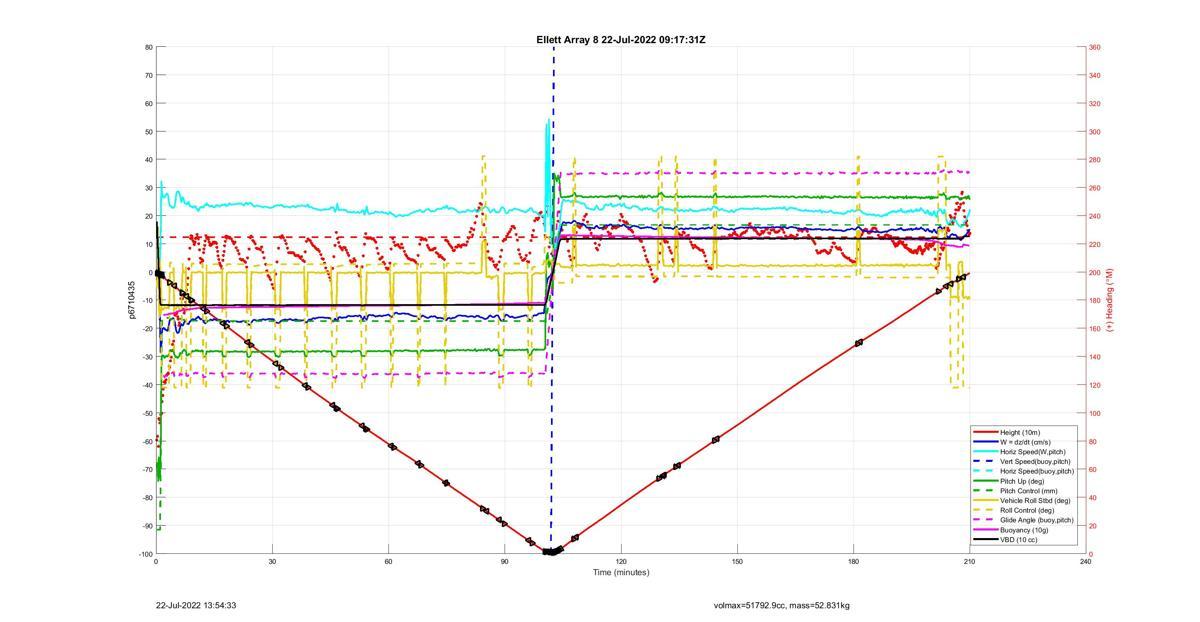Select the 'Horiz Speed(buoy,pitch)' legend entry

click(1037, 471)
